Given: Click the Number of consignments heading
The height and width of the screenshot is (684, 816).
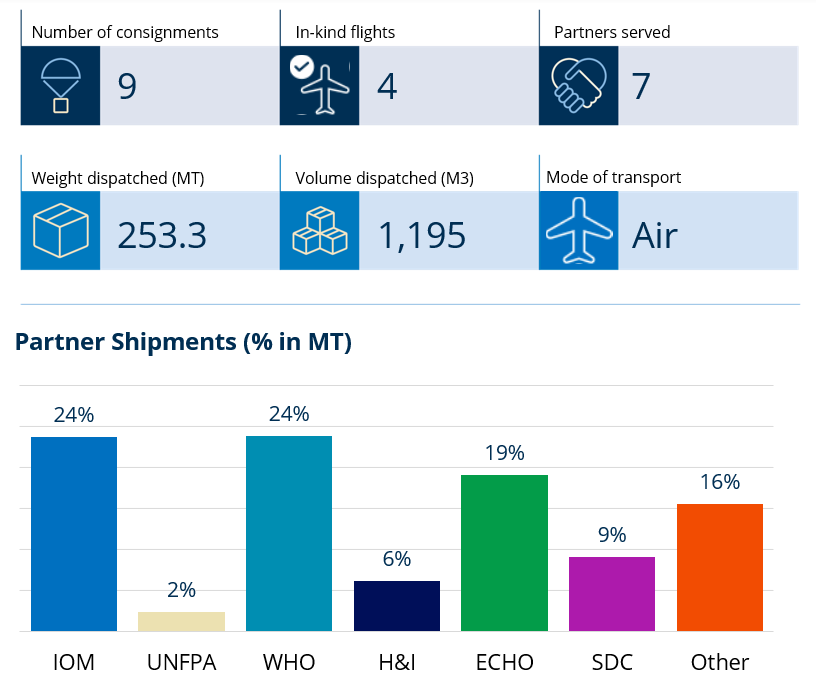Looking at the screenshot, I should pyautogui.click(x=125, y=32).
